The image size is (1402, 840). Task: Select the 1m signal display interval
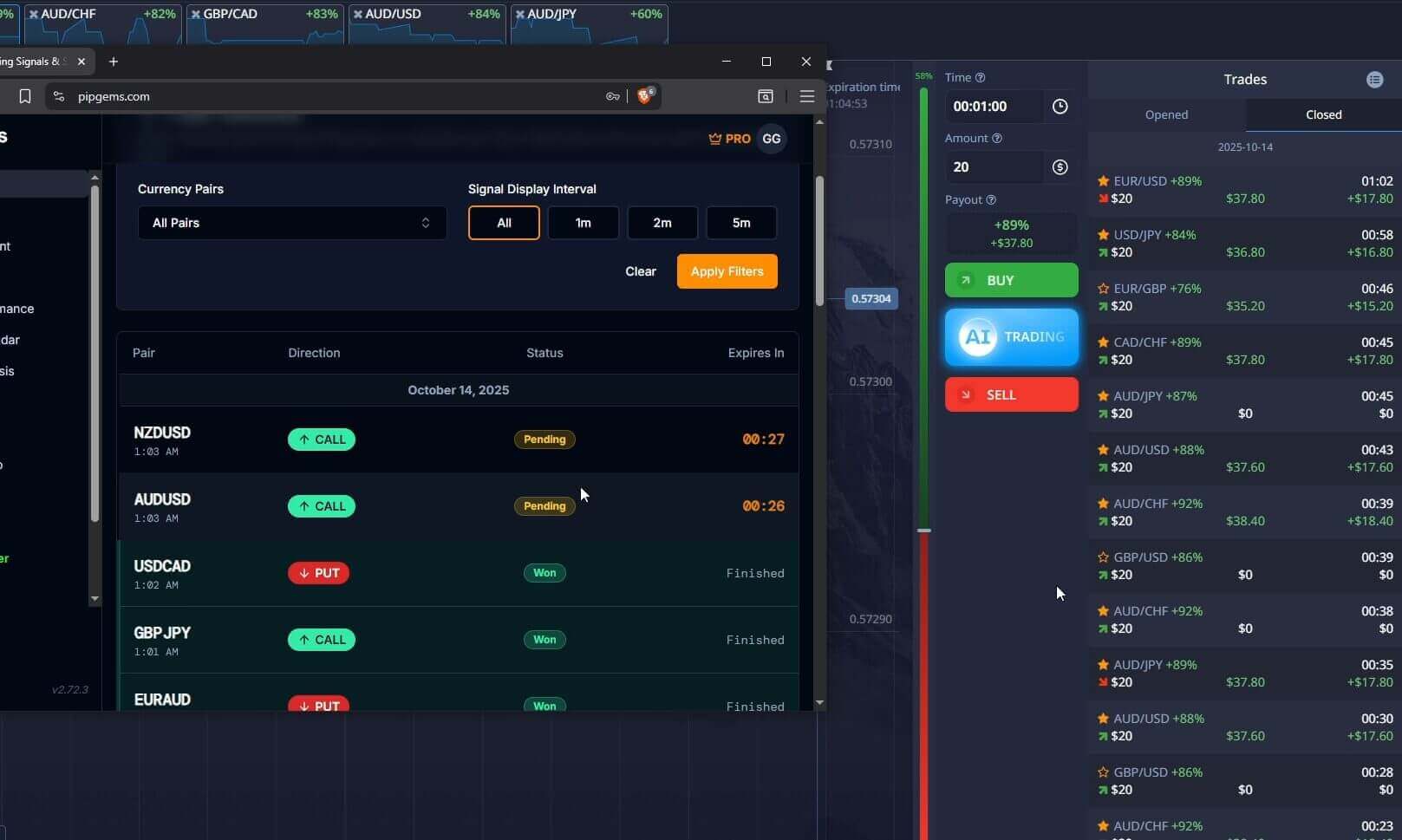click(x=583, y=223)
